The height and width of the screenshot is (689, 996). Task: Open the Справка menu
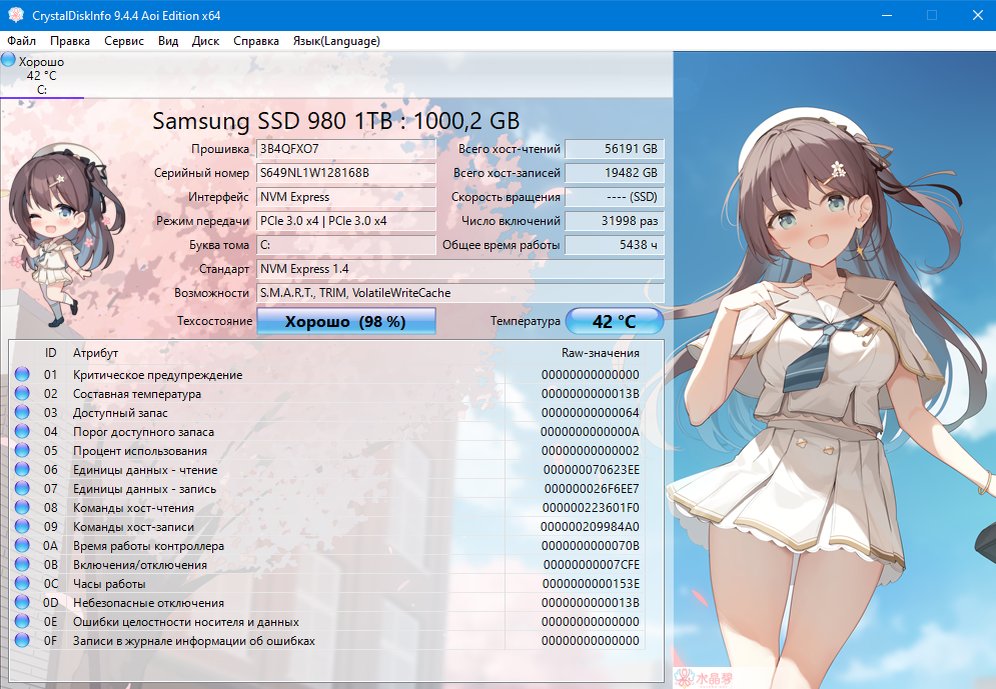pyautogui.click(x=256, y=41)
